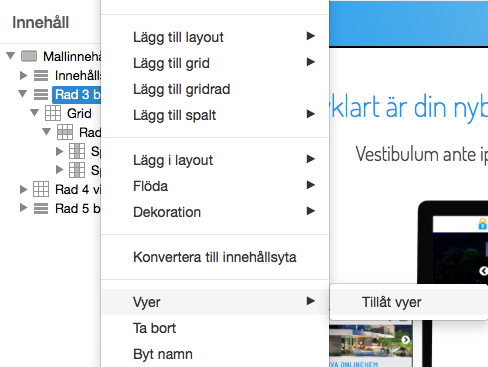Click the slideshow previous arrow in tablet

[484, 271]
